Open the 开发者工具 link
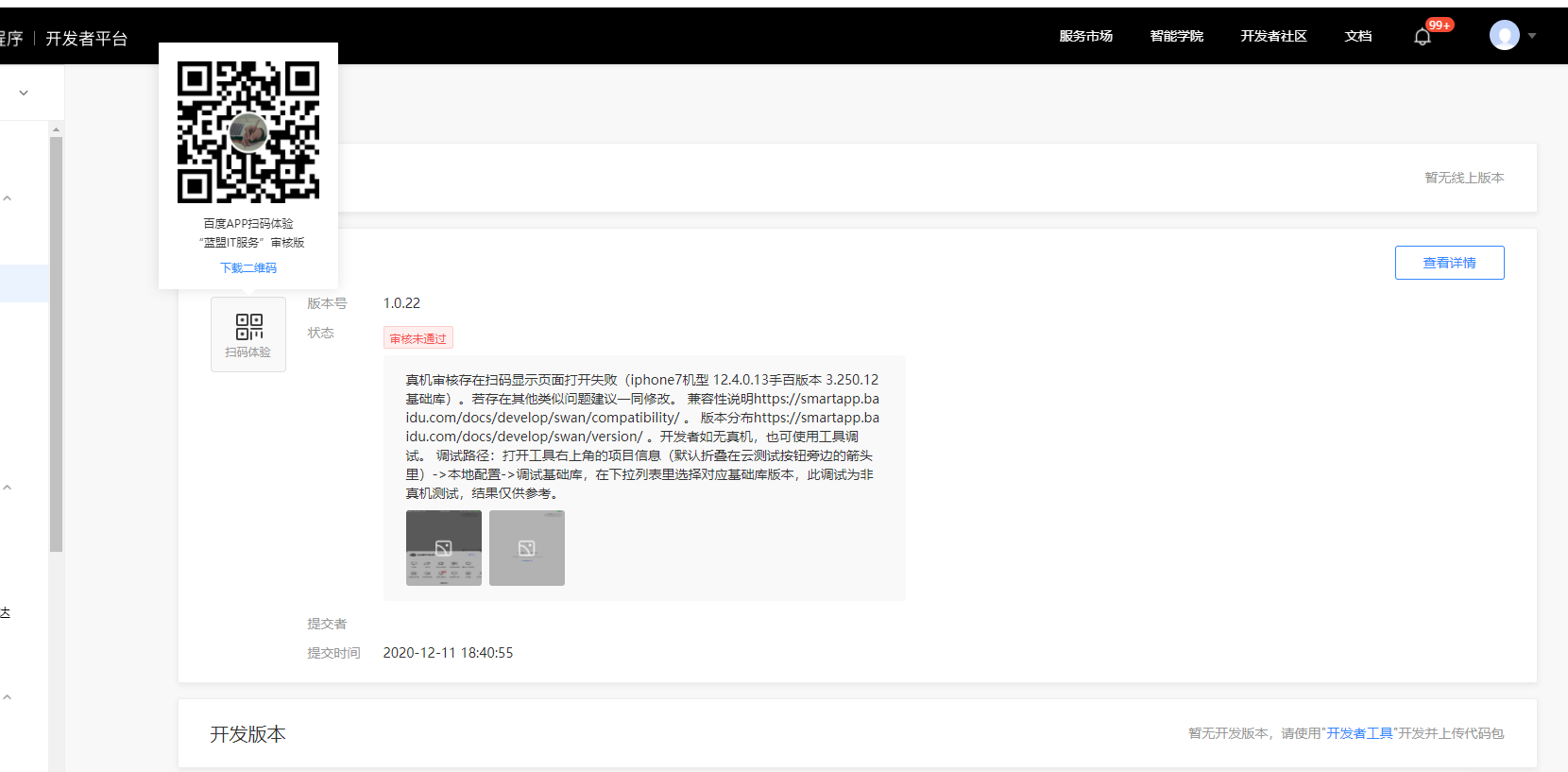The width and height of the screenshot is (1568, 772). click(x=1359, y=733)
